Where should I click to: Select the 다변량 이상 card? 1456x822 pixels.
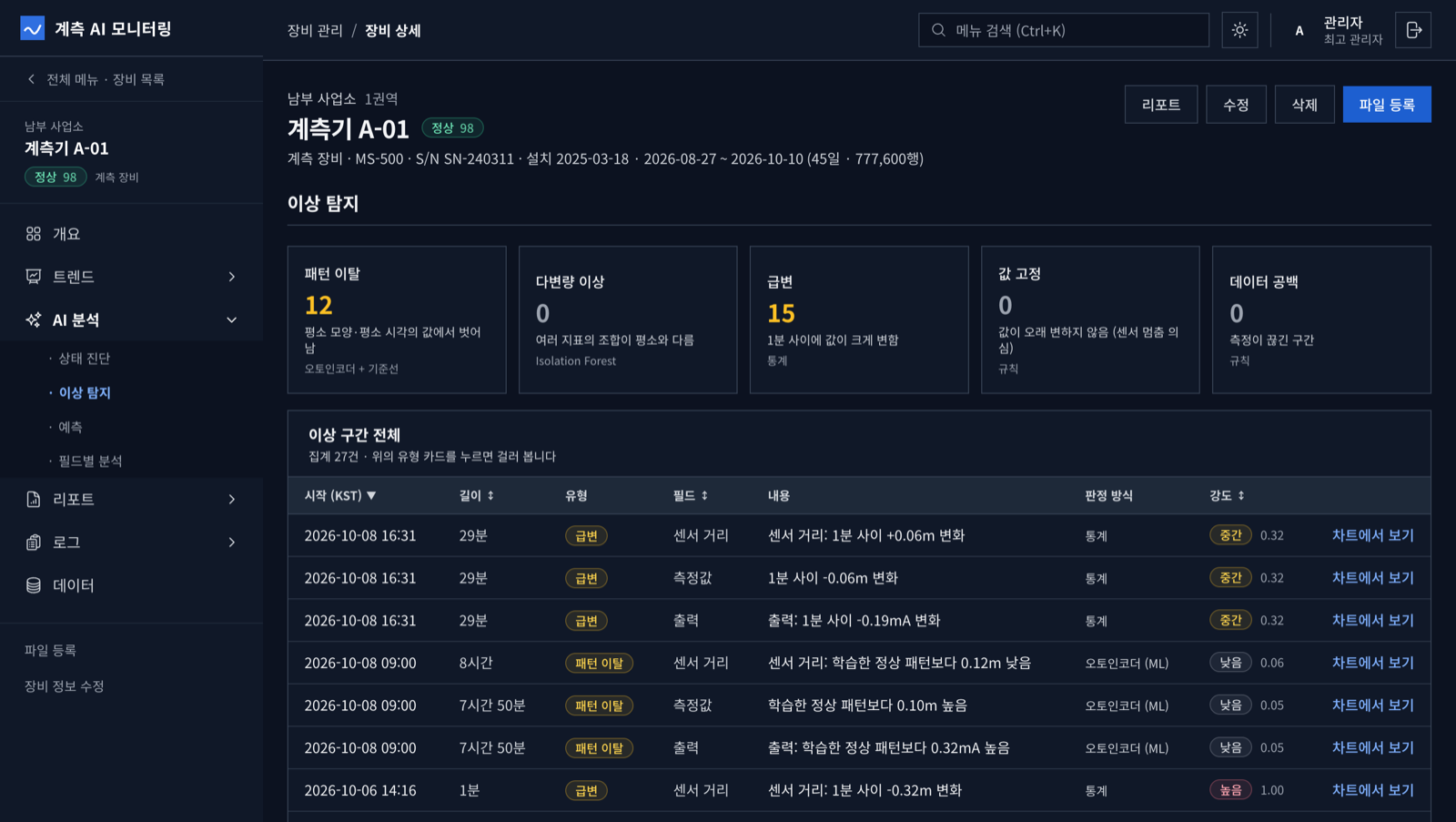628,320
